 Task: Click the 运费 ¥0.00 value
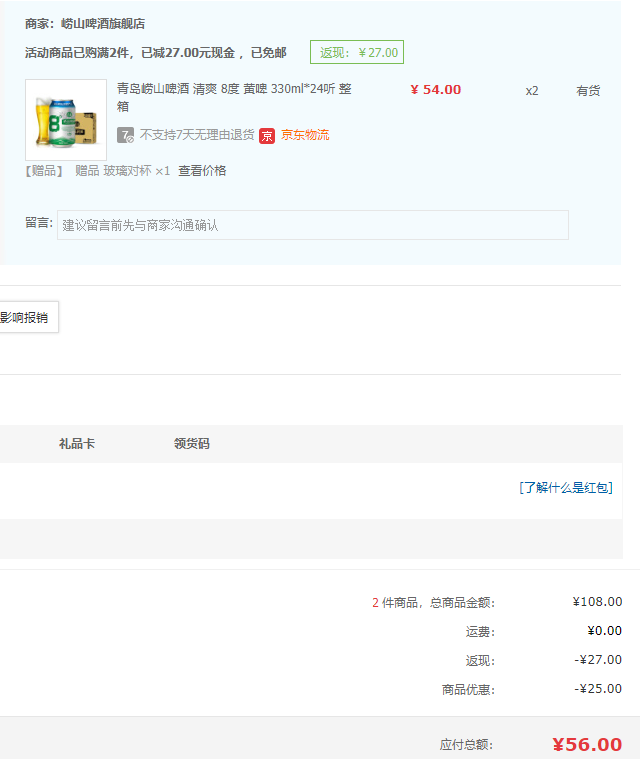(604, 631)
